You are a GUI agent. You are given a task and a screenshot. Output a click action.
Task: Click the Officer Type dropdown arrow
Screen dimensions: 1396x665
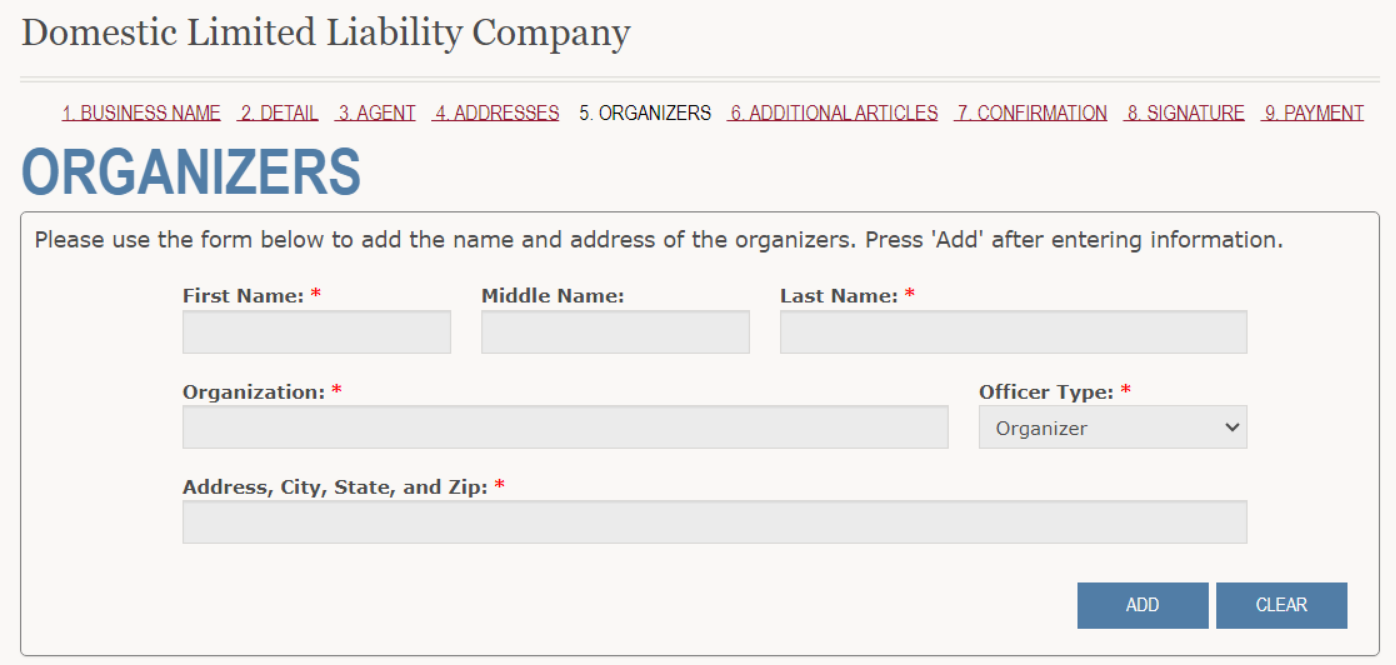[x=1231, y=427]
